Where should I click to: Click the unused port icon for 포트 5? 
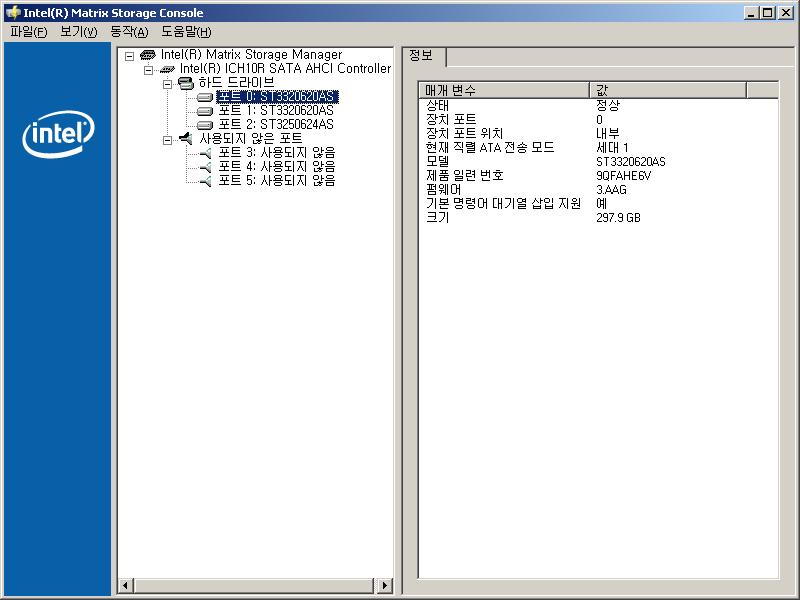pyautogui.click(x=205, y=181)
